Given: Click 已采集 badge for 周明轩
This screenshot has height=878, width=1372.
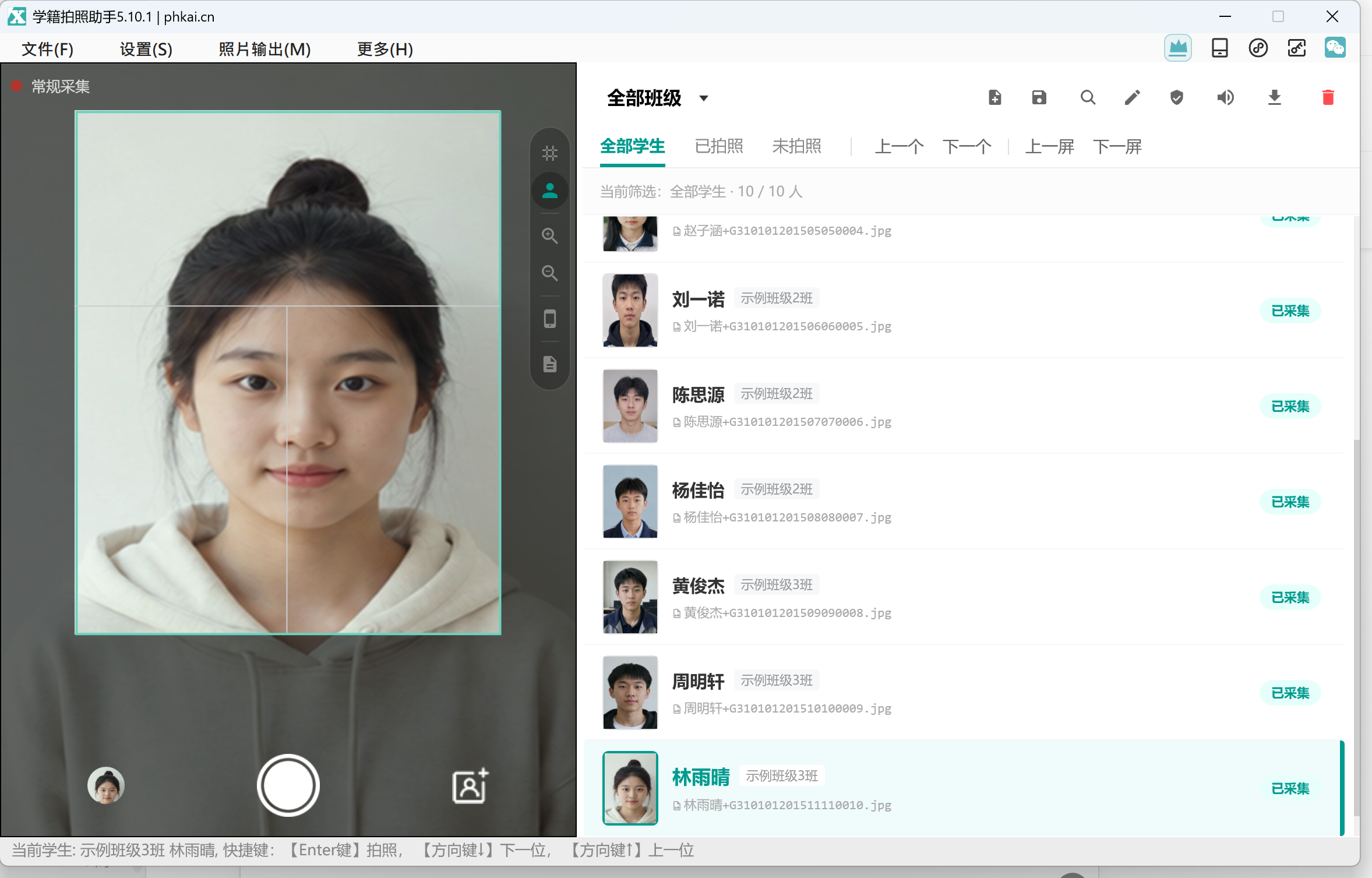Looking at the screenshot, I should point(1290,693).
